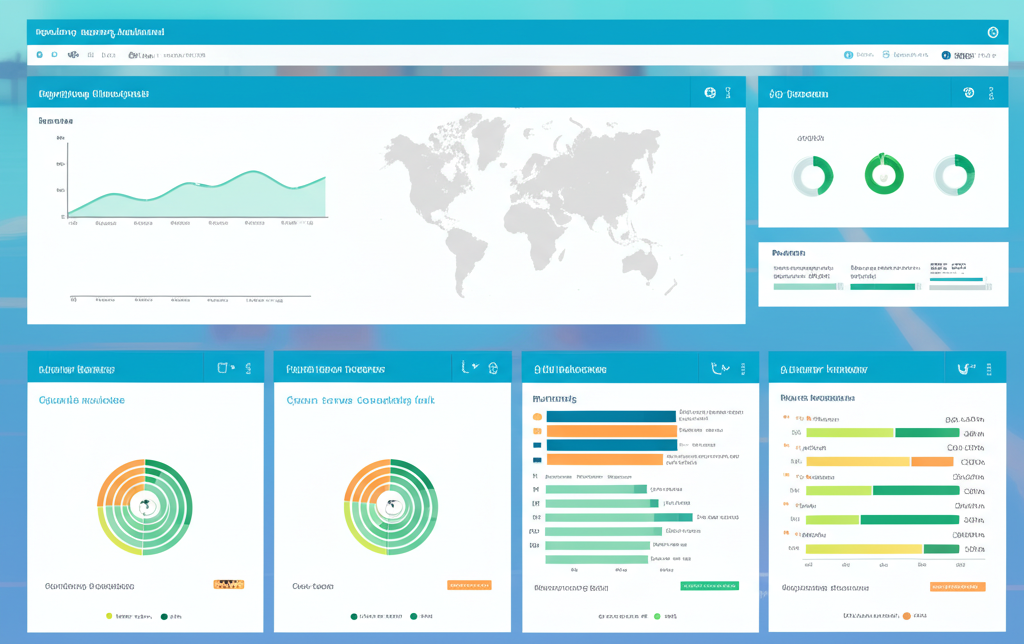1024x644 pixels.
Task: Open the three-dot menu of the horizontal bar chart panel
Action: [x=743, y=369]
